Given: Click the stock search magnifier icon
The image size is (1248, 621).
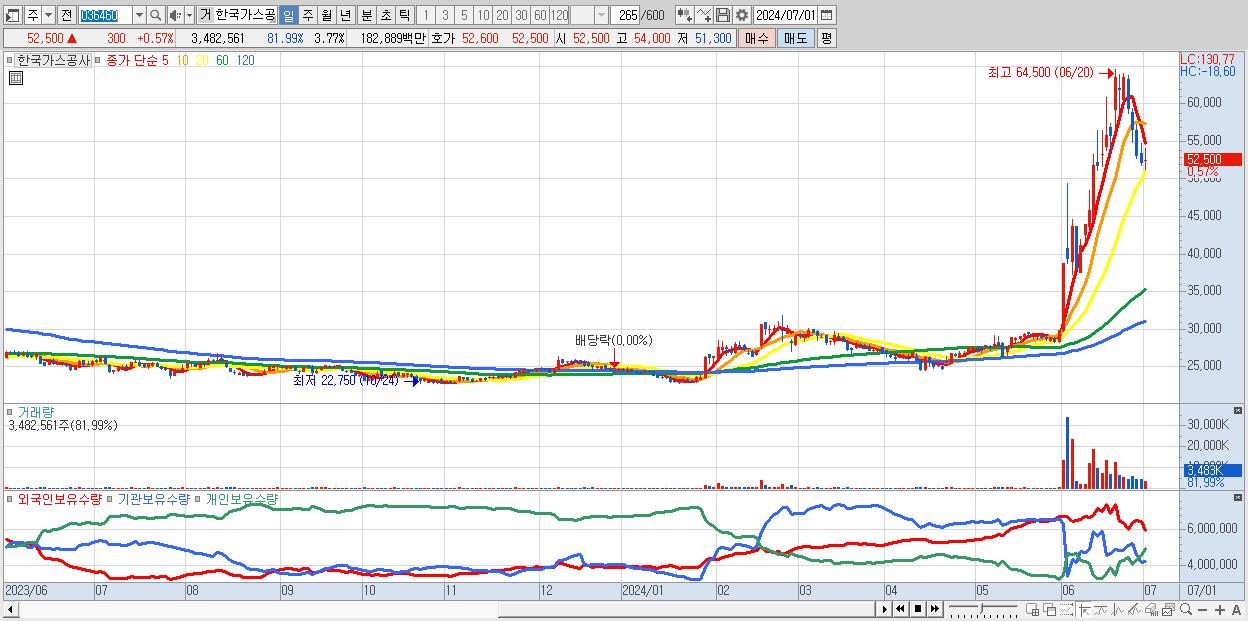Looking at the screenshot, I should (x=155, y=15).
